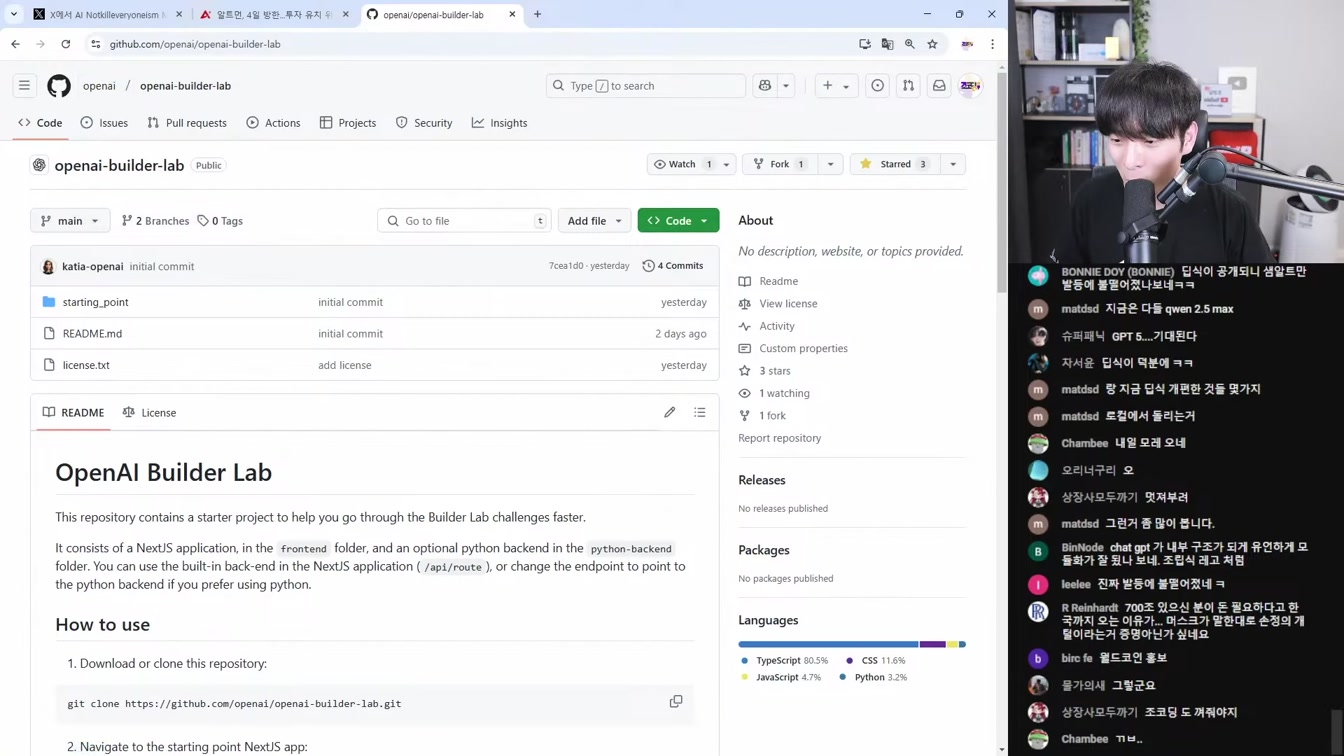1344x756 pixels.
Task: Open the Packages heading link
Action: click(x=764, y=550)
